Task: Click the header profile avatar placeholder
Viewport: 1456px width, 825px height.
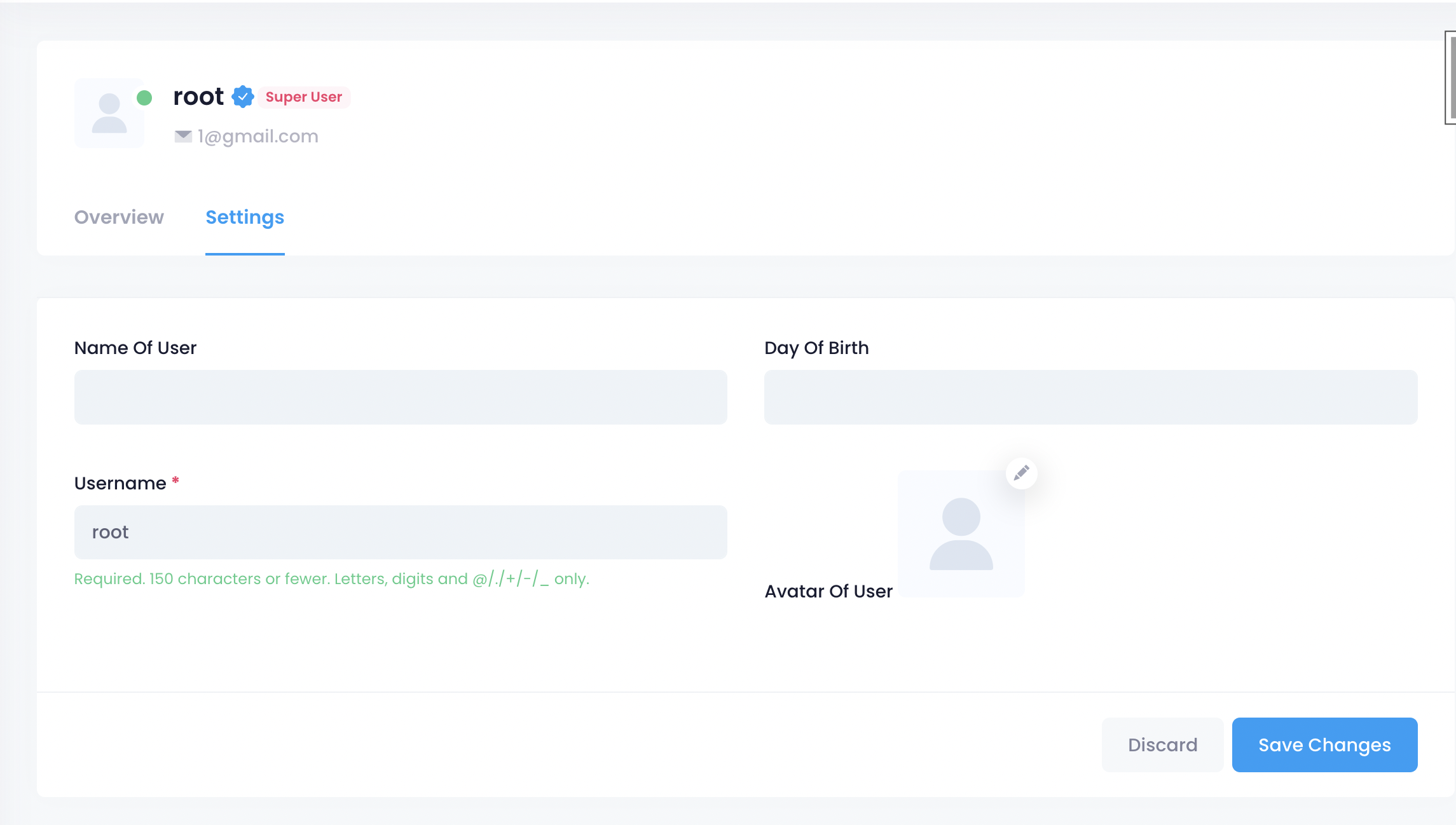Action: click(x=109, y=114)
